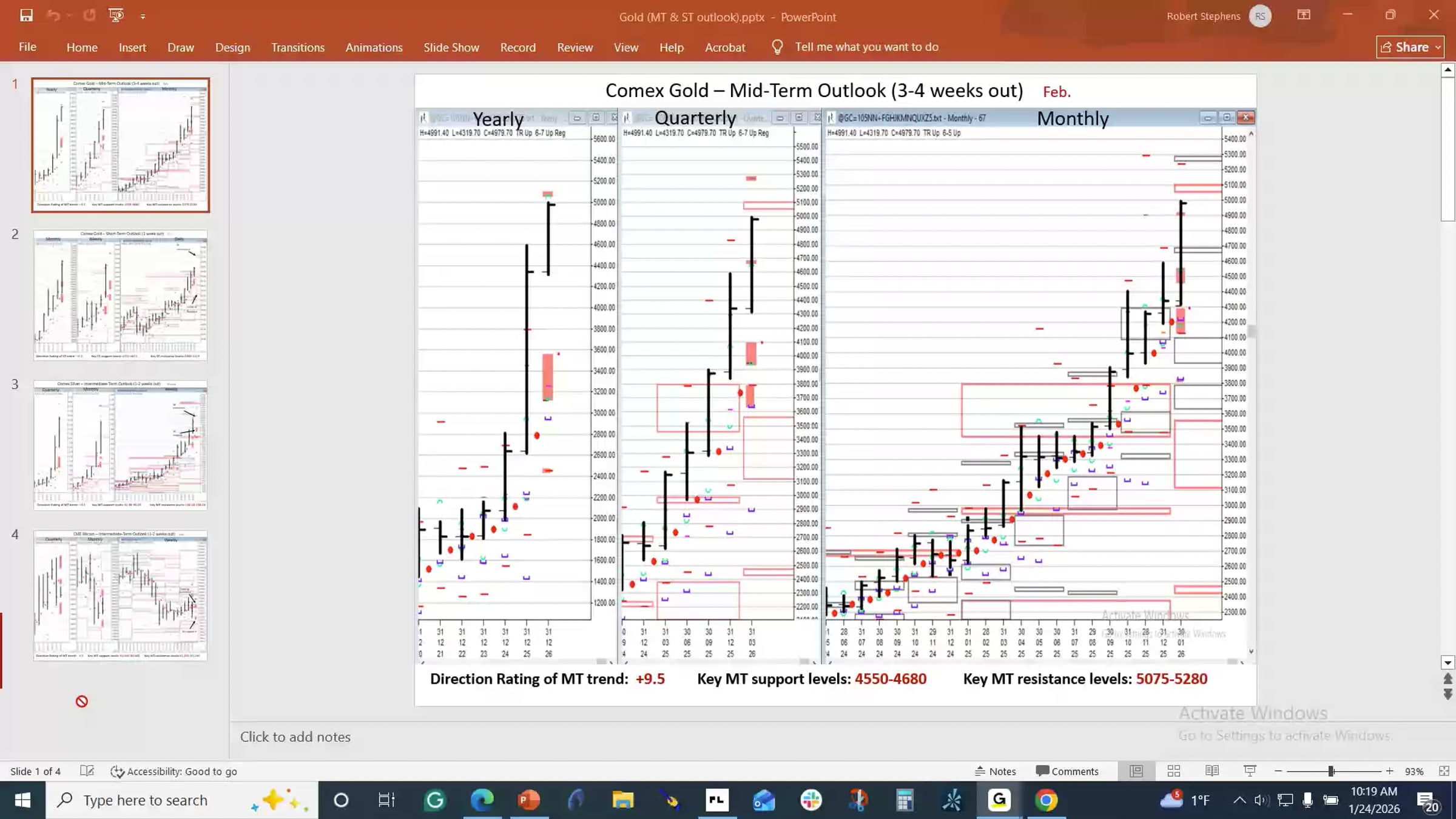1456x819 pixels.
Task: Click Robert Stephens account avatar
Action: tap(1260, 16)
